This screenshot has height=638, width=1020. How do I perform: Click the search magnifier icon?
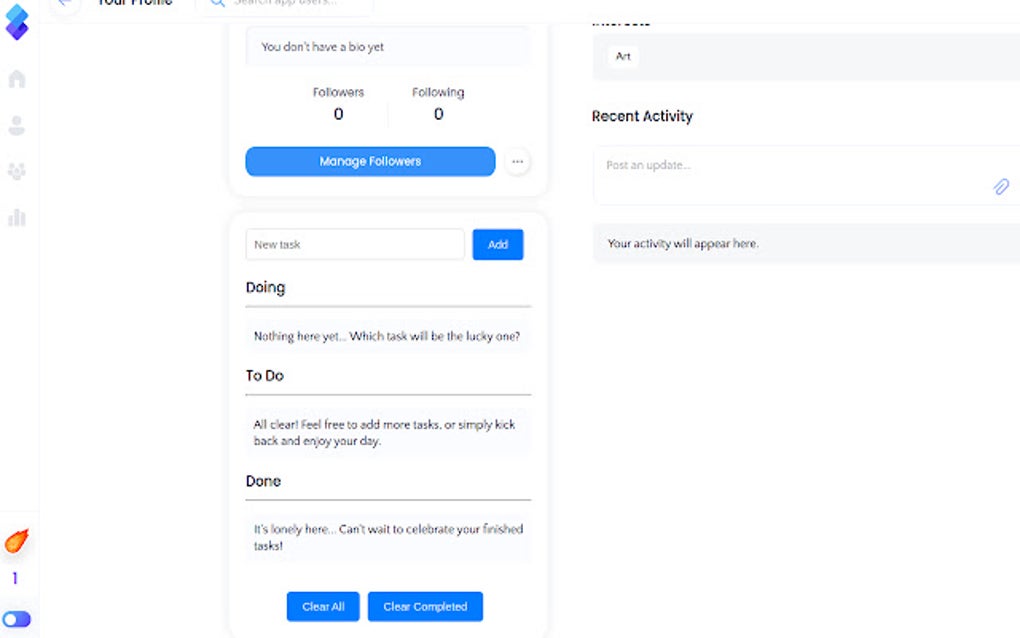coord(217,4)
